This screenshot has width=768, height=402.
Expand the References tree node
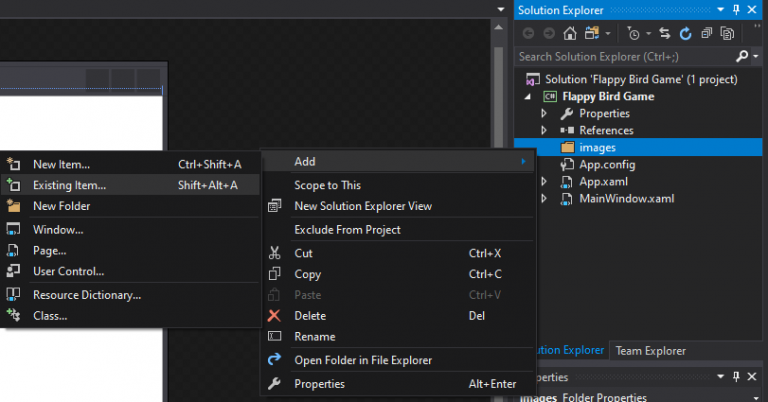(x=544, y=130)
